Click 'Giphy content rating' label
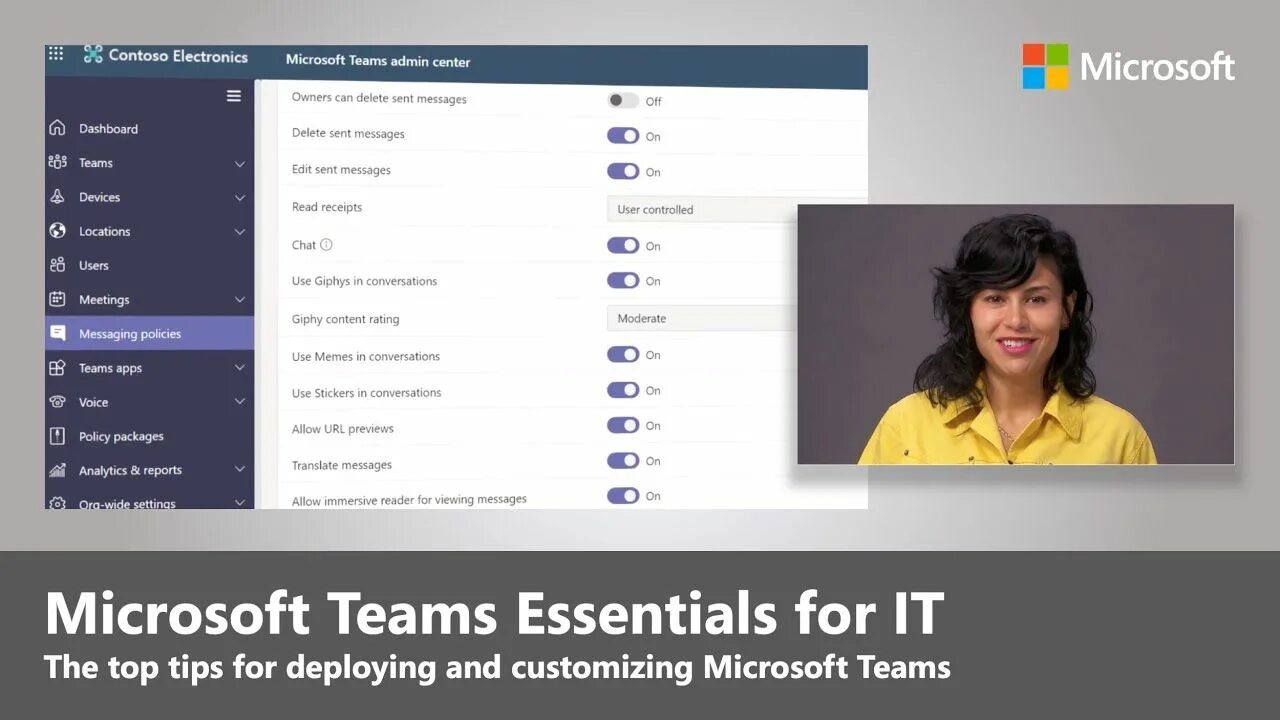Image resolution: width=1280 pixels, height=720 pixels. 345,319
